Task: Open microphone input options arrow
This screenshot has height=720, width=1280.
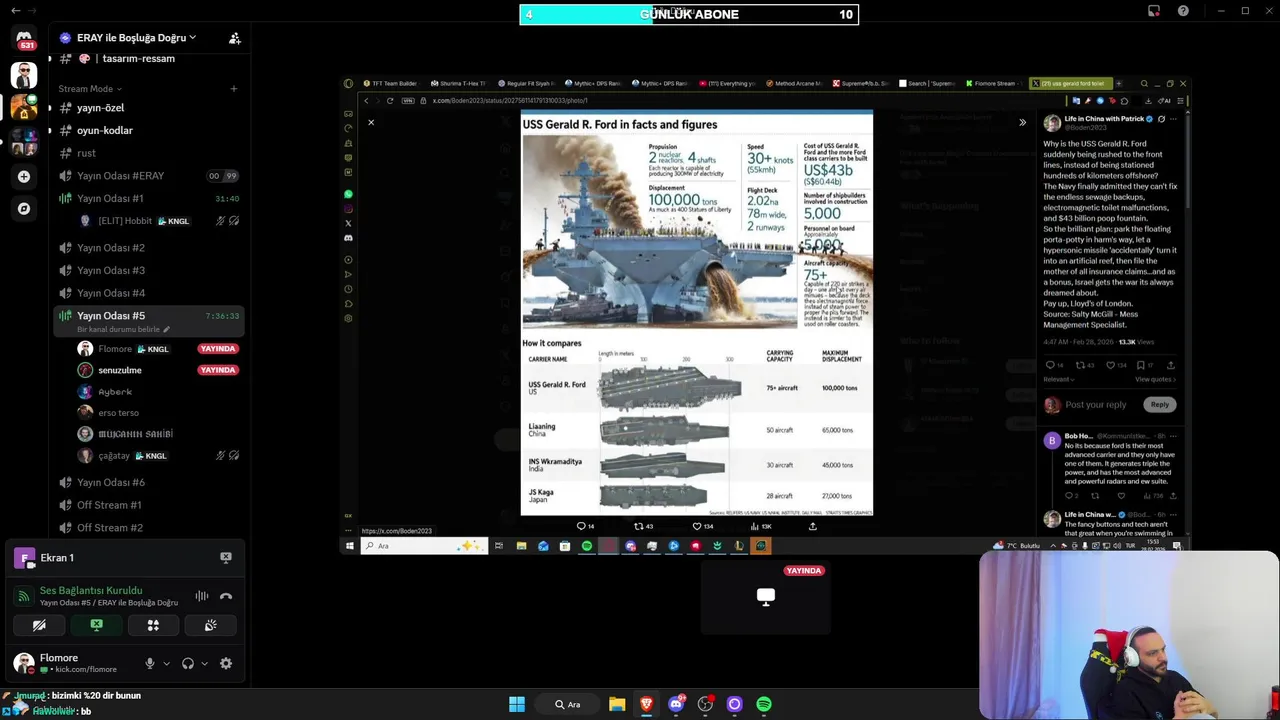Action: 166,663
